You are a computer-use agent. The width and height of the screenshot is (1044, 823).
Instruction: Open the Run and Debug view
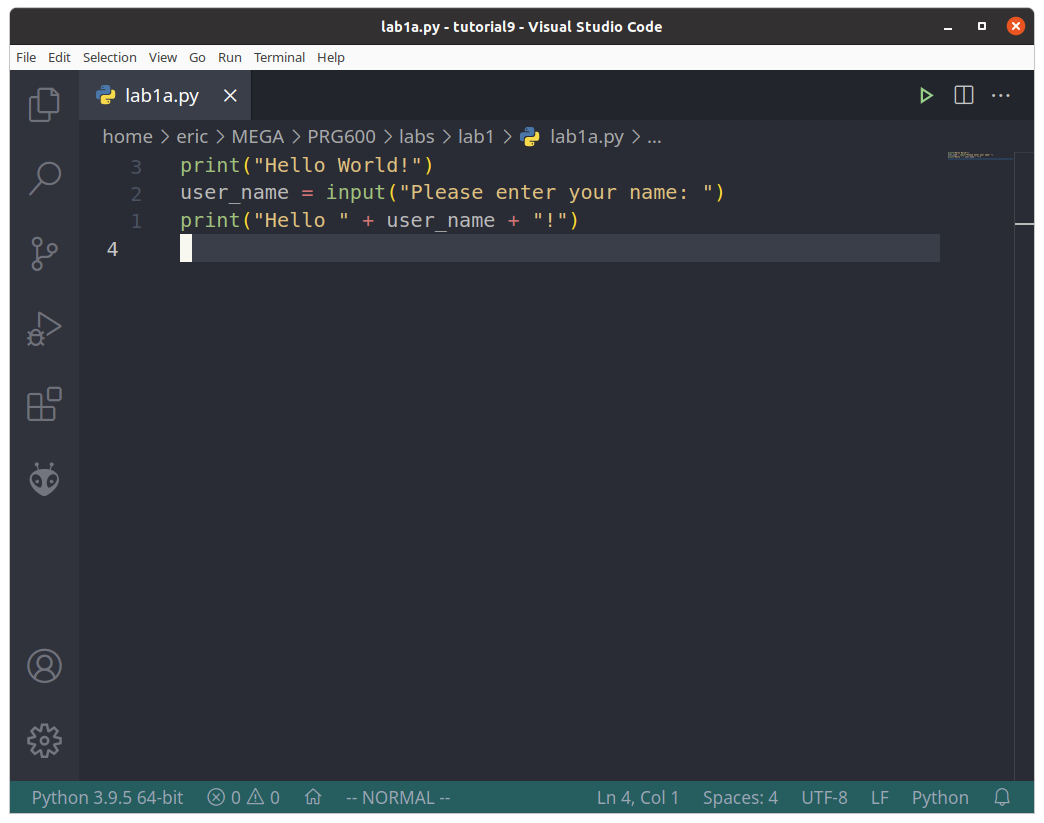44,328
